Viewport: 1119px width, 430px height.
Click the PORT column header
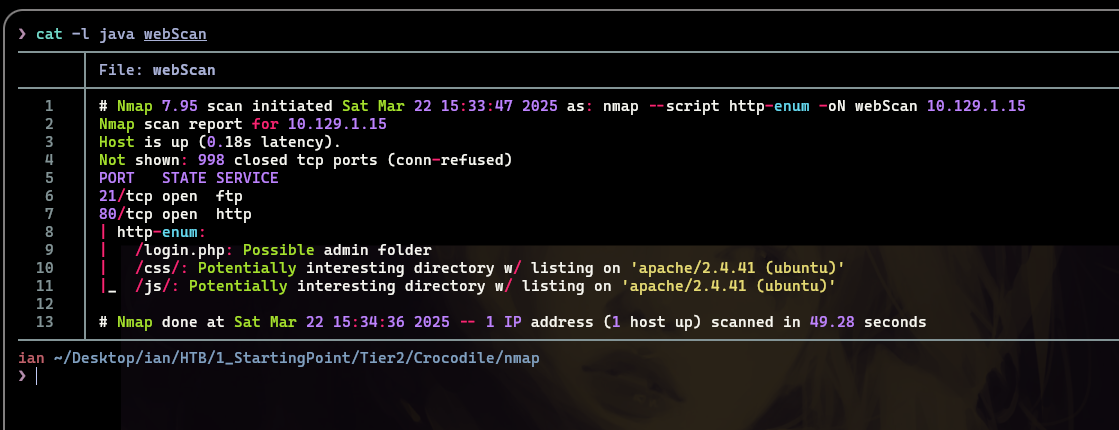[117, 178]
